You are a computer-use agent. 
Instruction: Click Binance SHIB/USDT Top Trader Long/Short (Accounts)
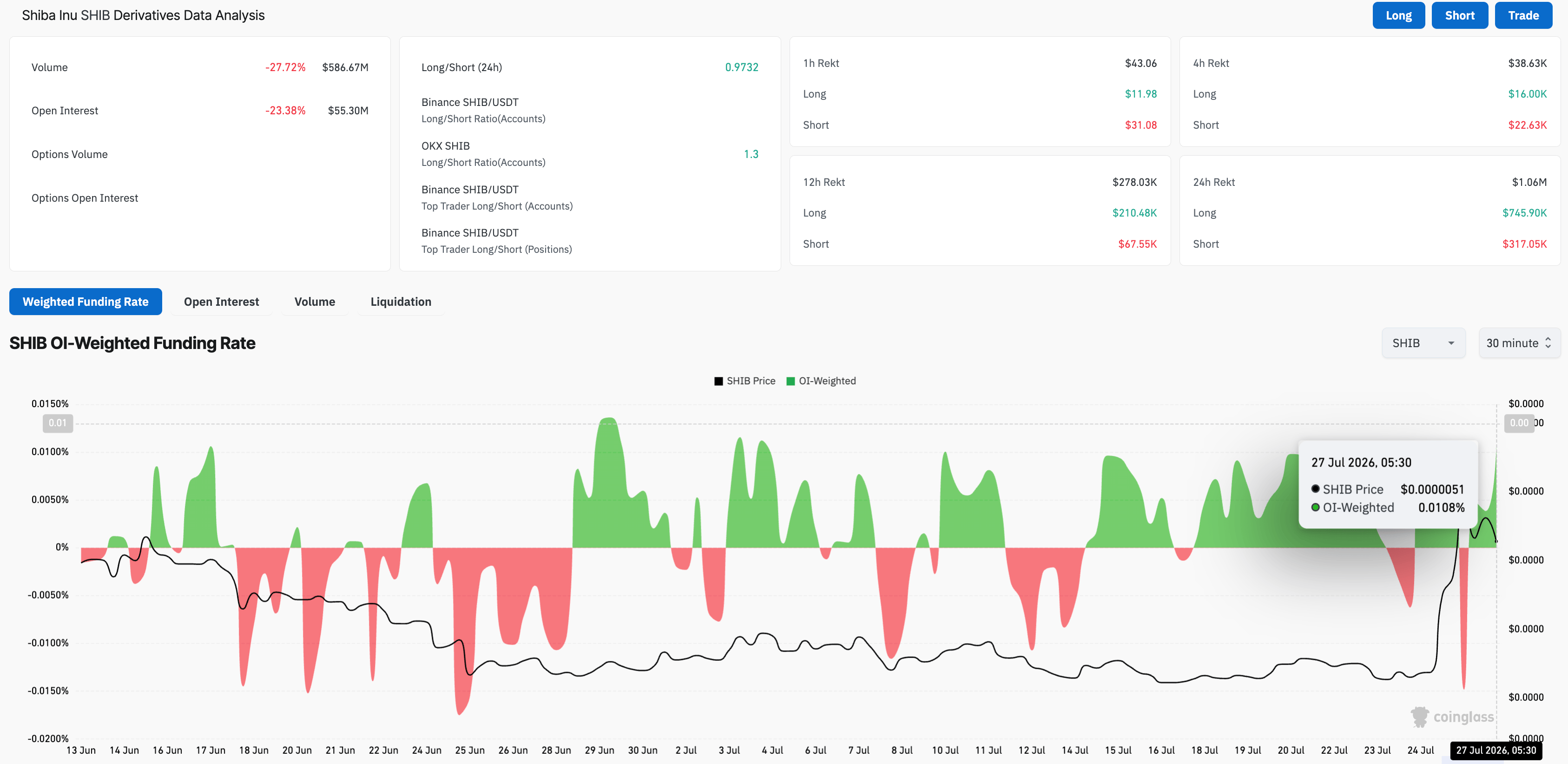(x=497, y=198)
